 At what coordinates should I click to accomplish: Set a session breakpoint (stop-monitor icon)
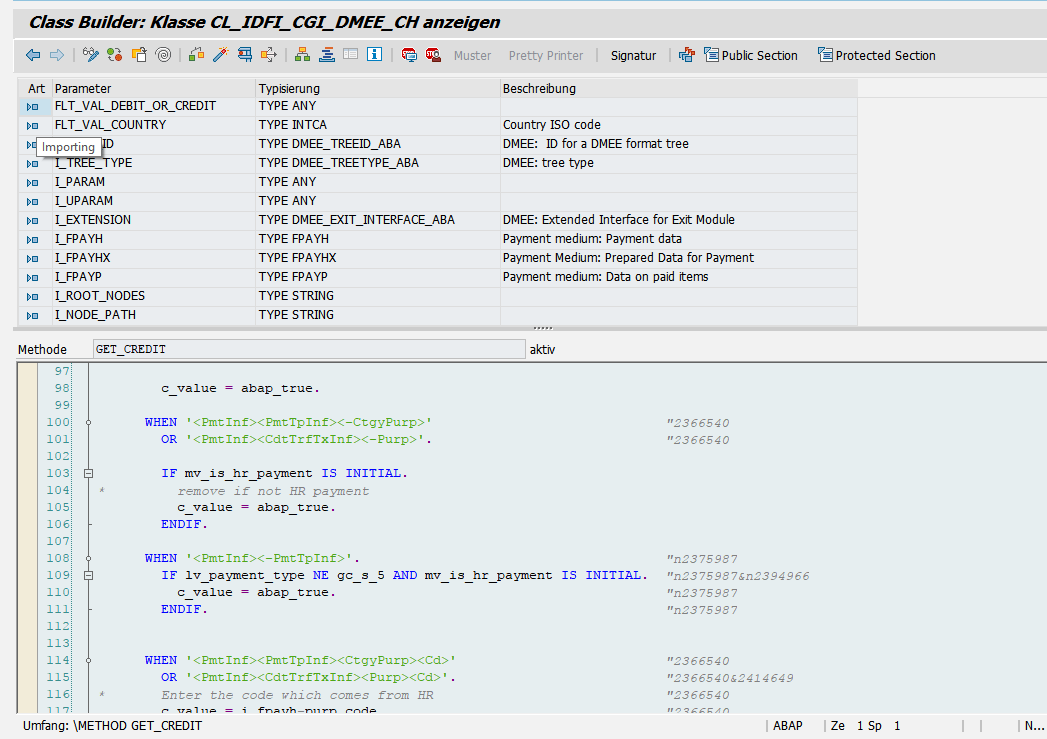coord(409,55)
